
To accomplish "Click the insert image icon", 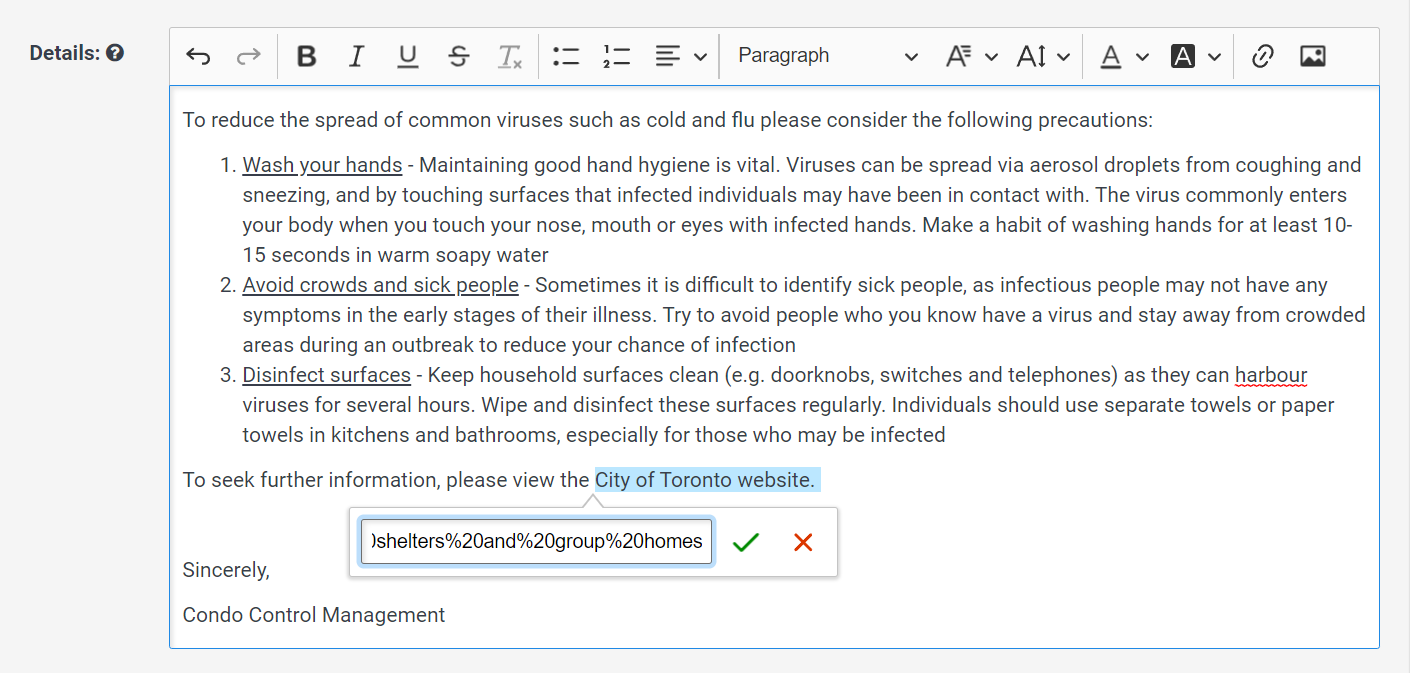I will coord(1313,56).
